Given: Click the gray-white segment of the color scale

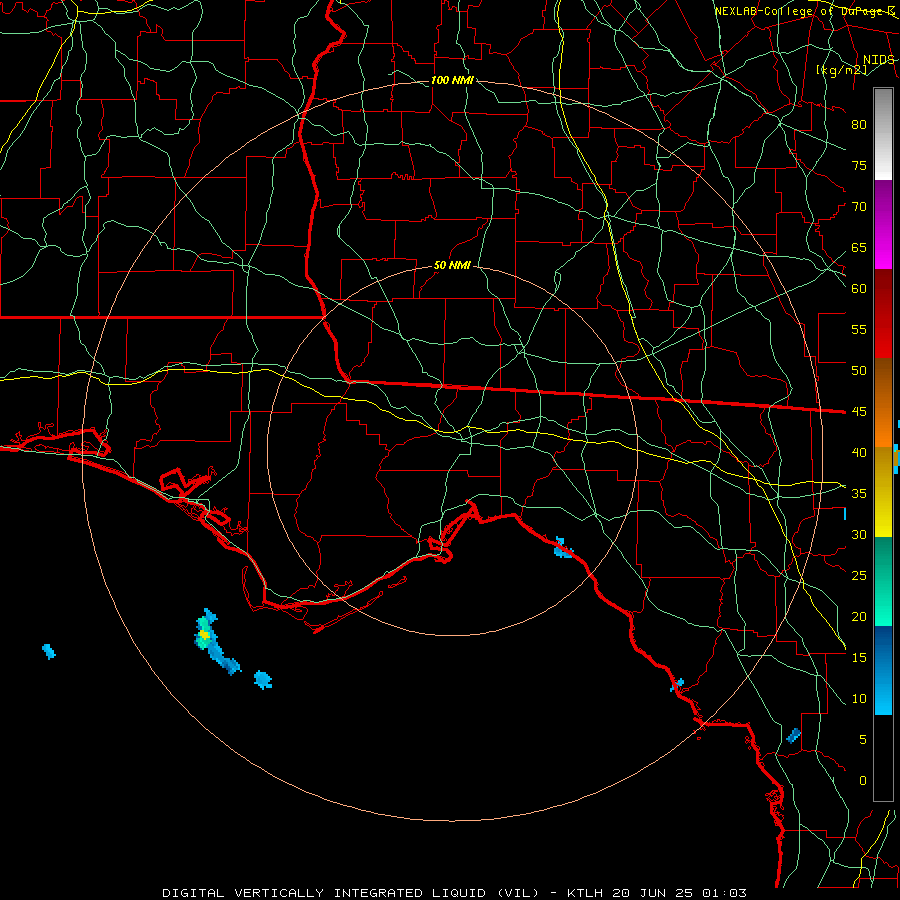Looking at the screenshot, I should tap(883, 134).
